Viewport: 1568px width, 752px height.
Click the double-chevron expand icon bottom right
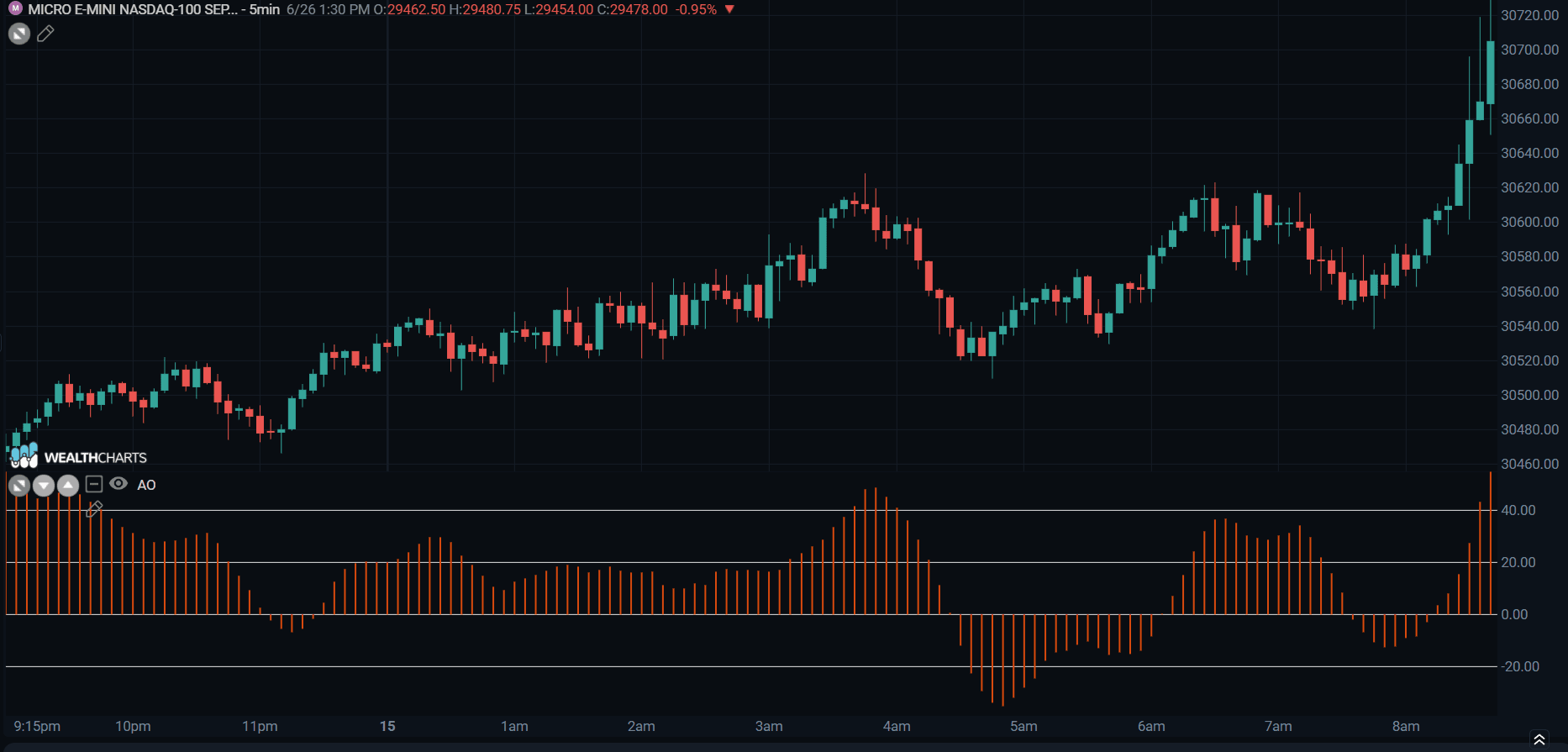pos(1539,739)
